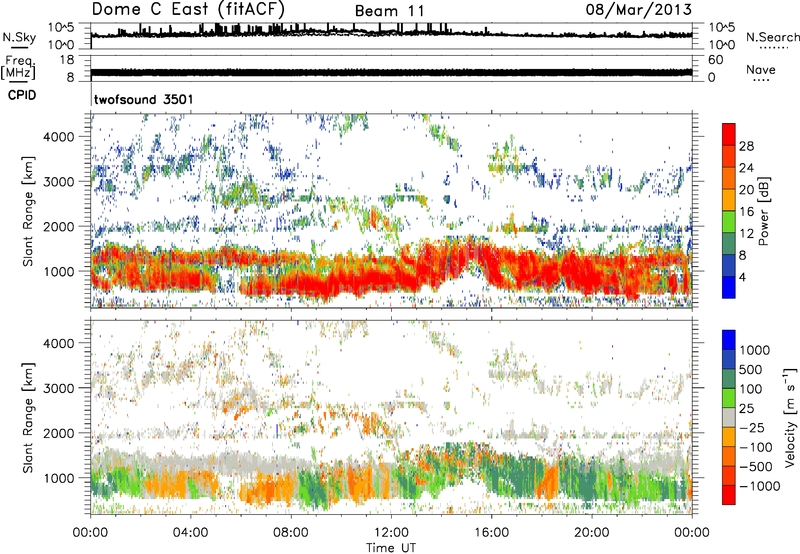Click the black frequency band strip

[x=391, y=72]
